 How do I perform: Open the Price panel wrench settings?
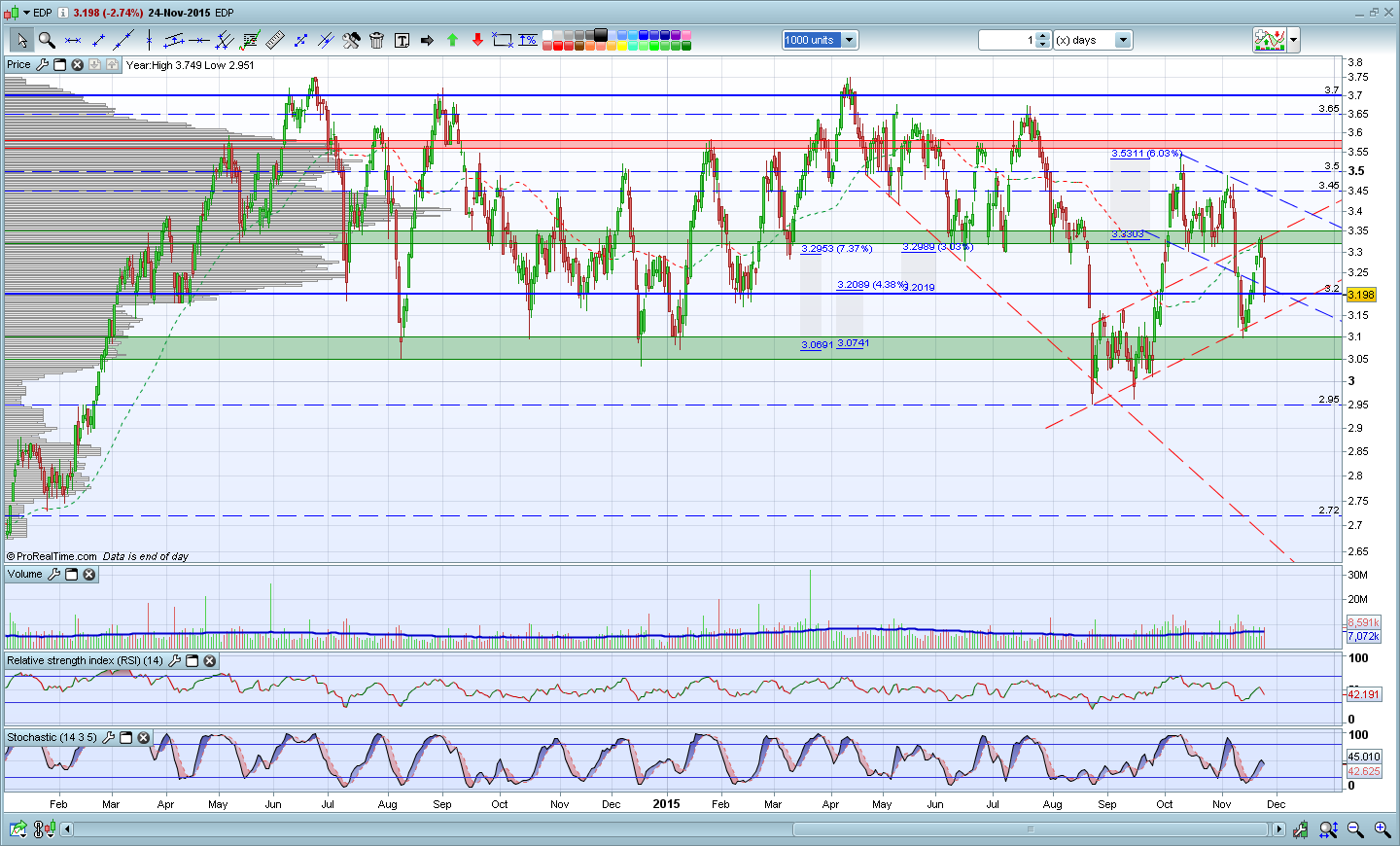click(42, 64)
